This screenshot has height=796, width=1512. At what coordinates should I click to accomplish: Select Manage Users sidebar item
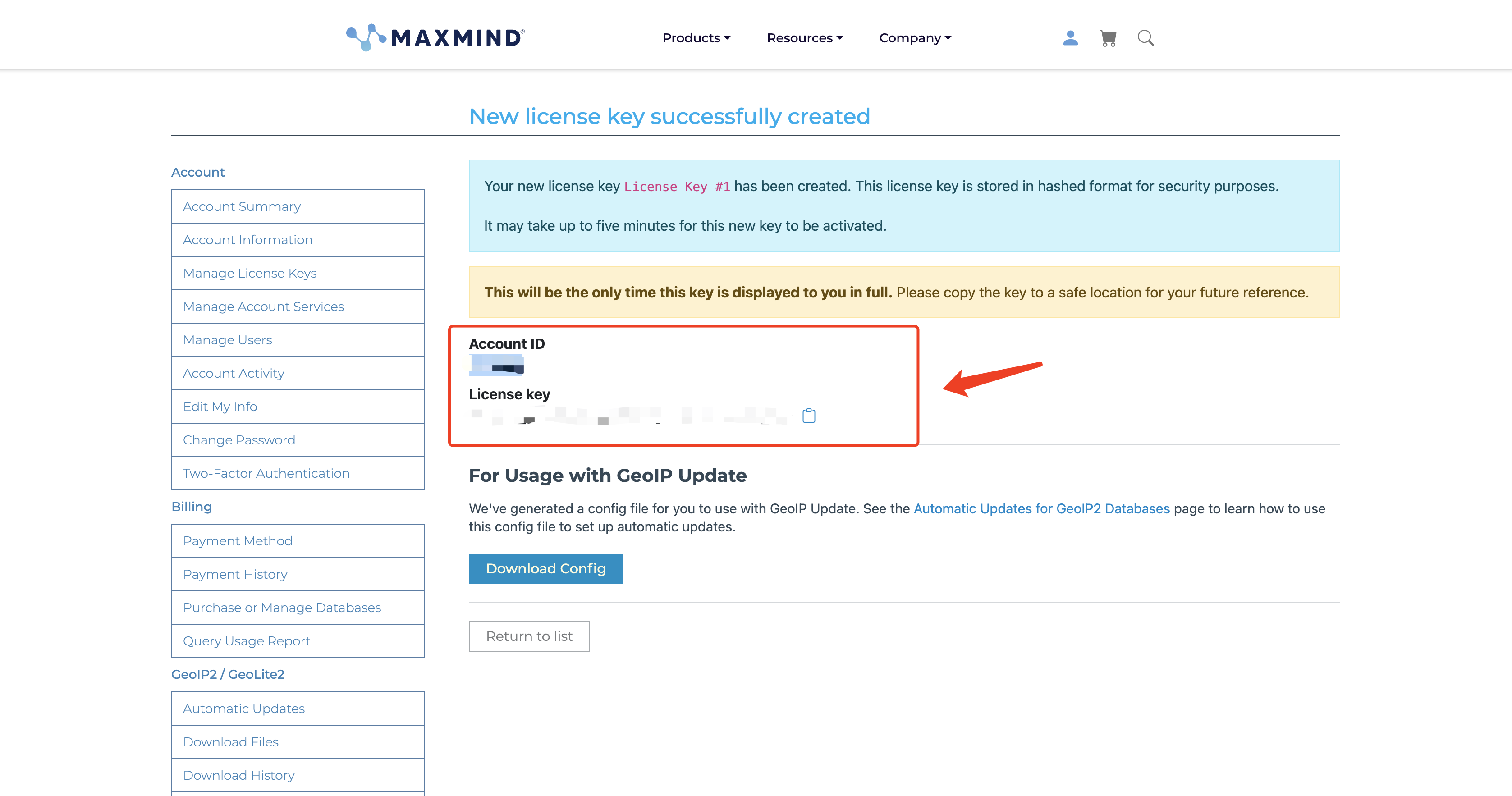pyautogui.click(x=298, y=340)
